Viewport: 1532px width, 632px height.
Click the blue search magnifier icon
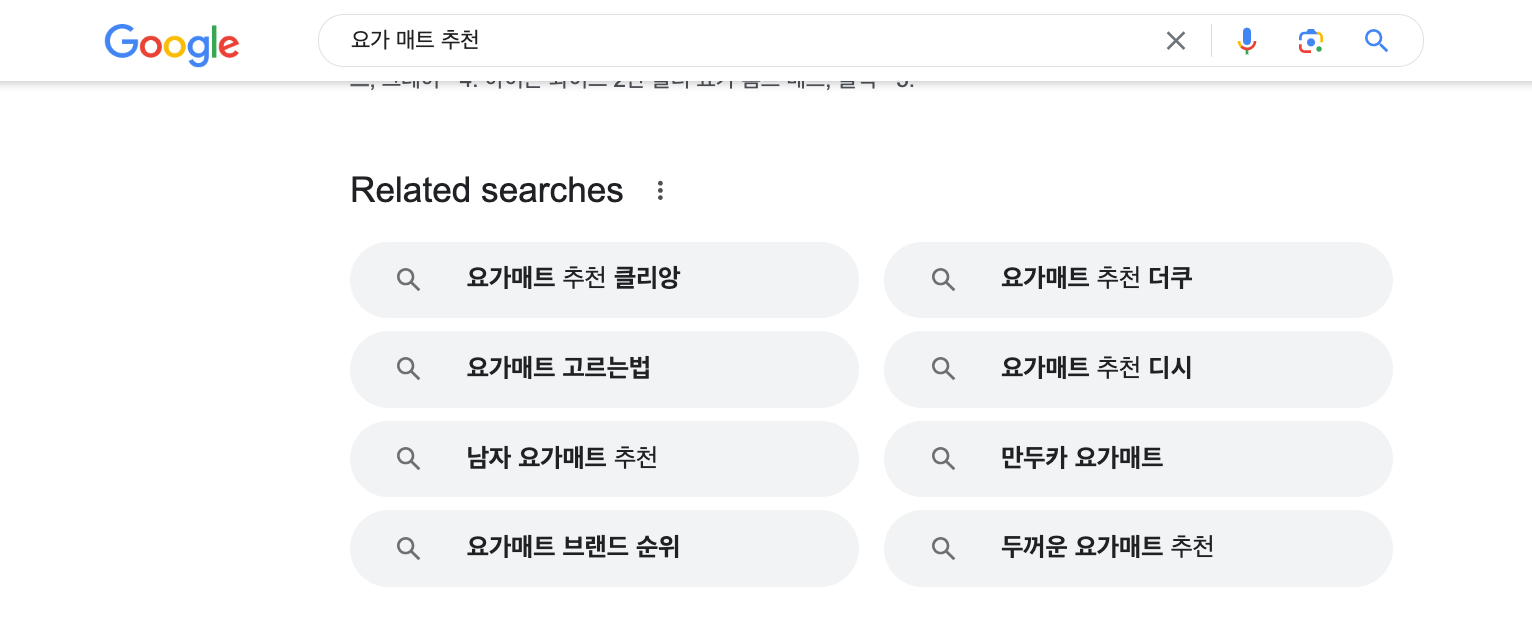click(1377, 40)
